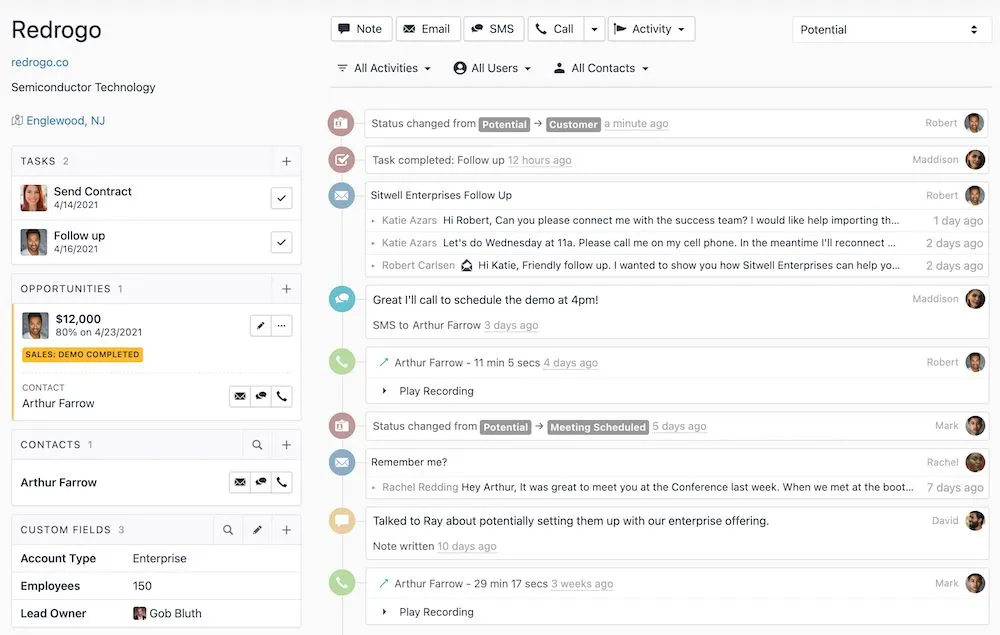Open the Activity menu
Image resolution: width=1000 pixels, height=635 pixels.
pos(651,29)
